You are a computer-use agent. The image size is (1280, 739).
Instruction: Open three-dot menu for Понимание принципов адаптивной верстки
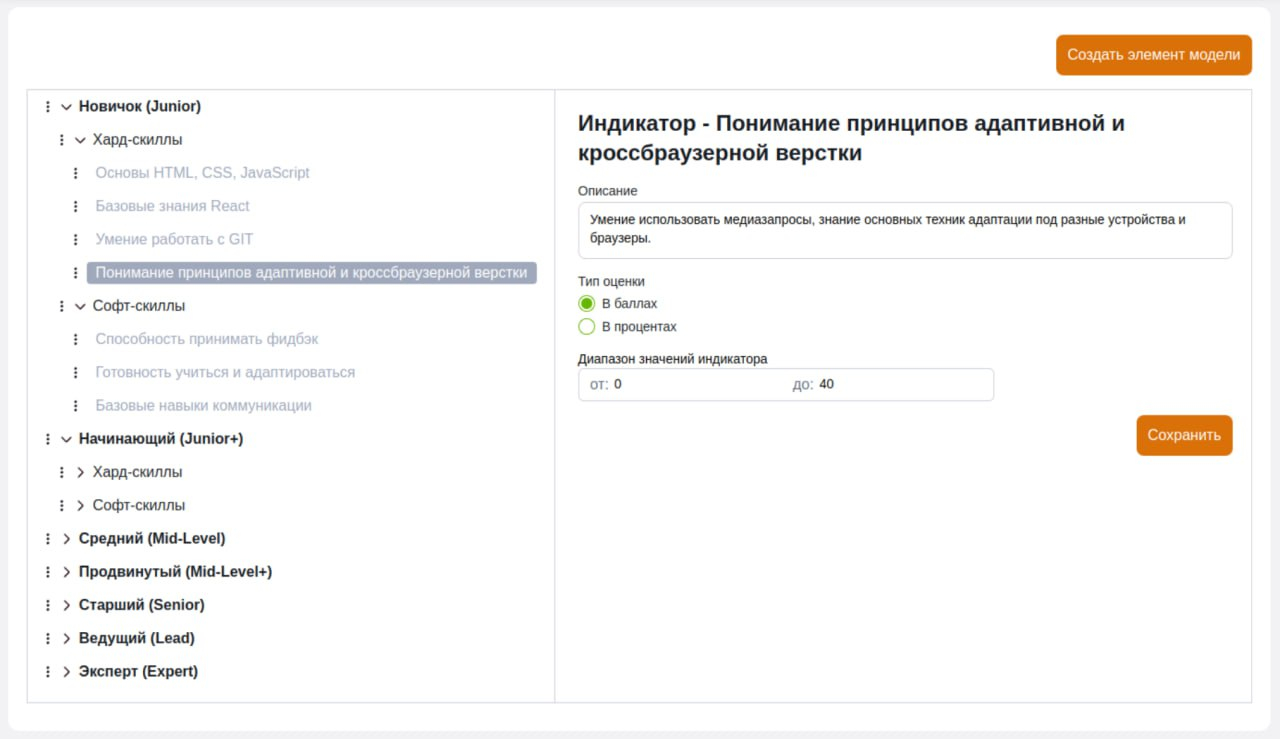[x=75, y=273]
